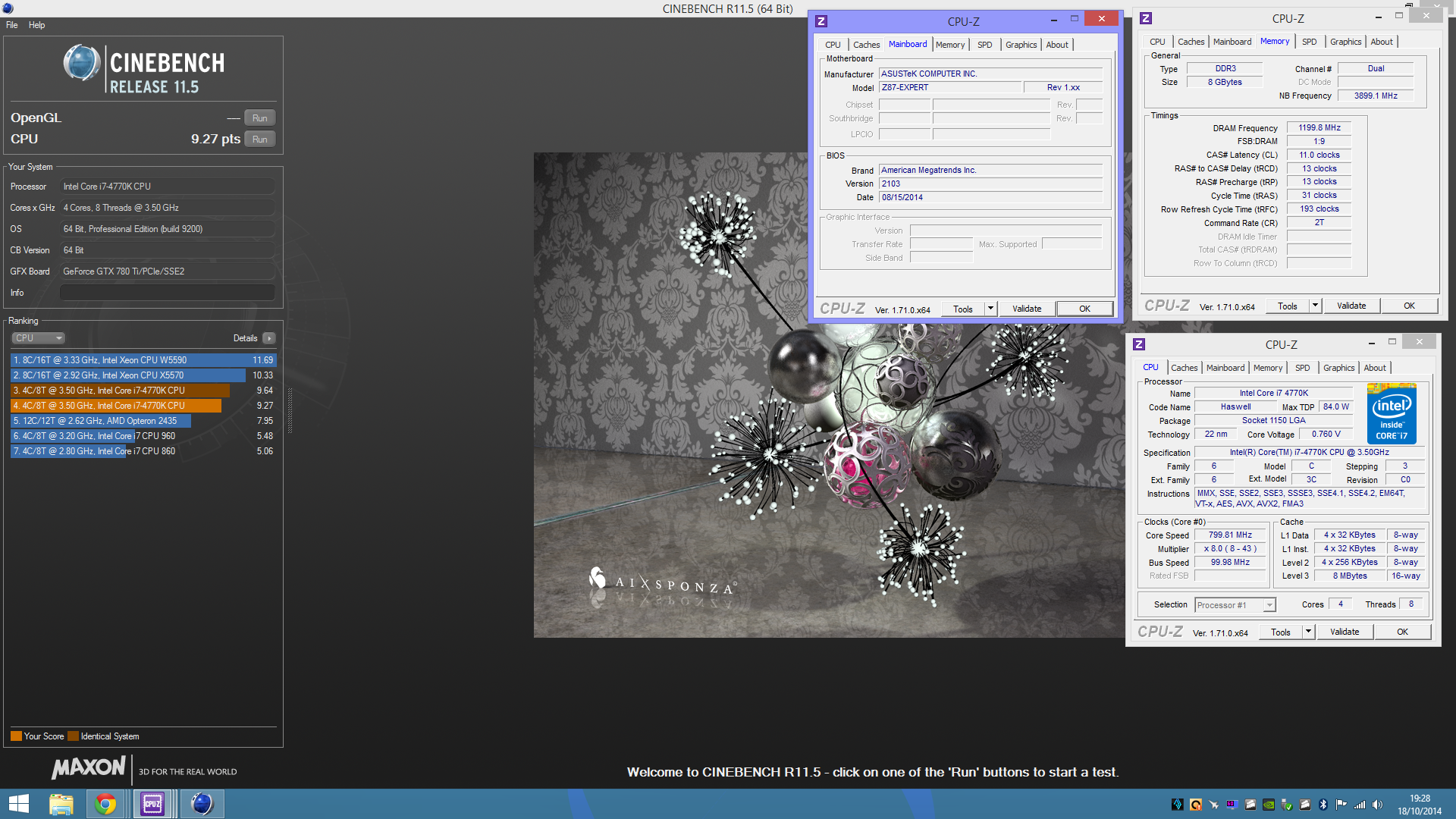
Task: Select ranking row i7-4770K scoring 9.64
Action: 143,391
